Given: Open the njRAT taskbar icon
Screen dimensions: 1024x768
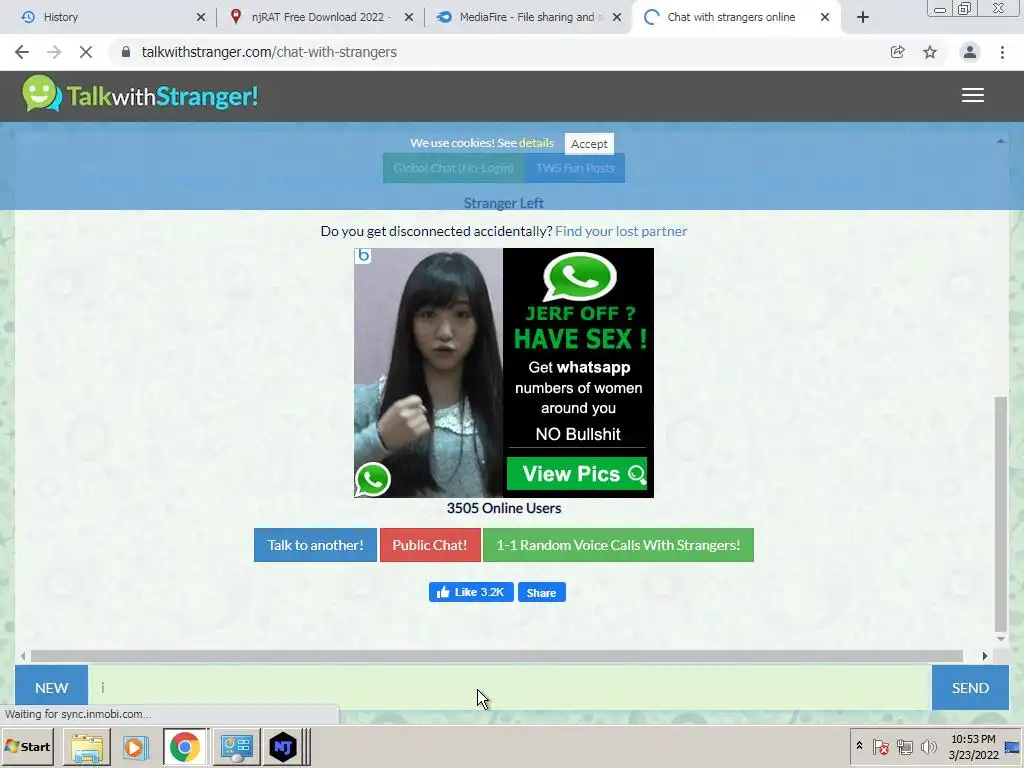Looking at the screenshot, I should tap(283, 746).
